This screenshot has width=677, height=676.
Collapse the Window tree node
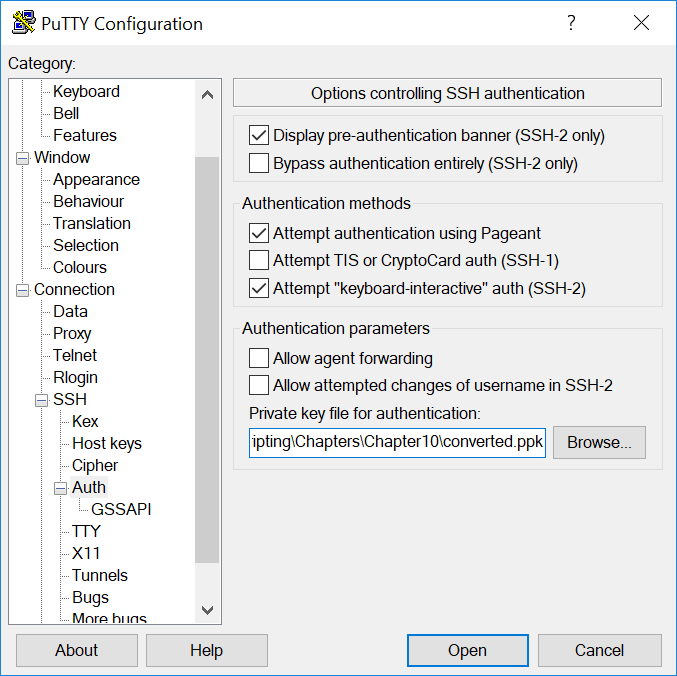point(22,158)
